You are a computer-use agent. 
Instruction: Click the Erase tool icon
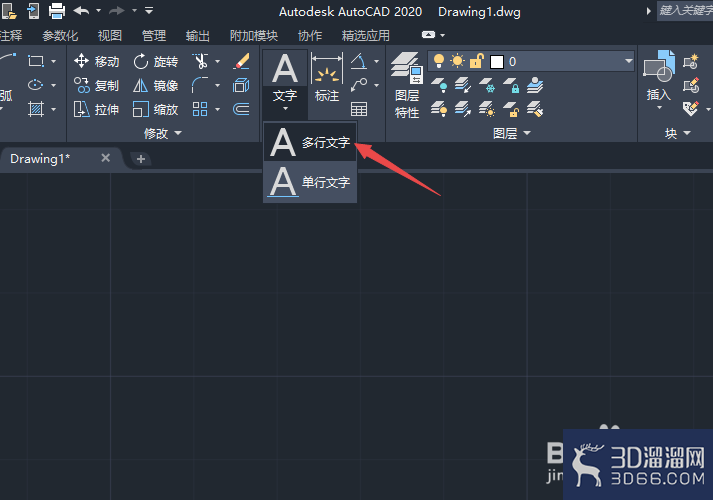(241, 61)
